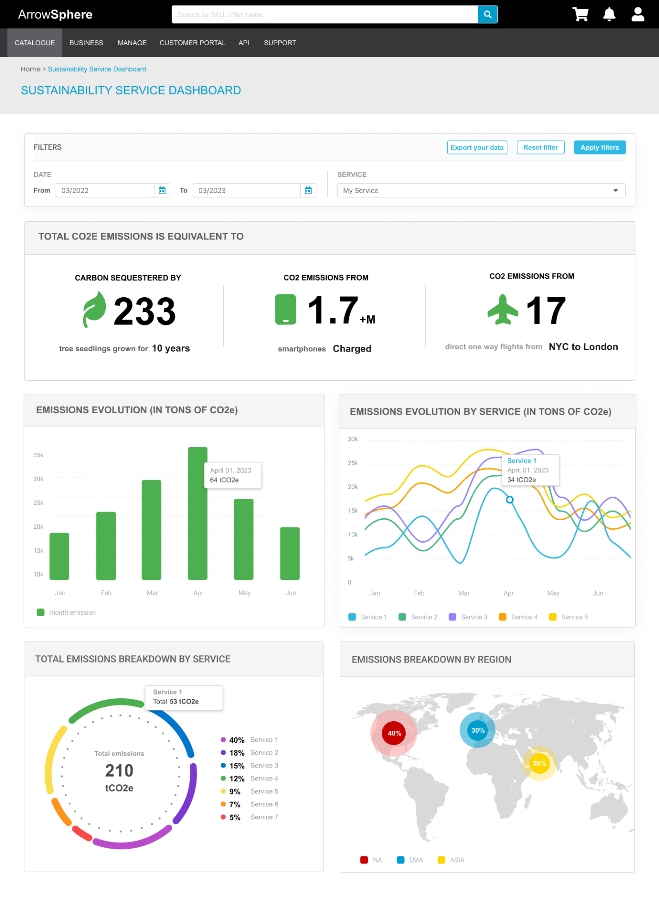Click the Apply filters button

[599, 147]
